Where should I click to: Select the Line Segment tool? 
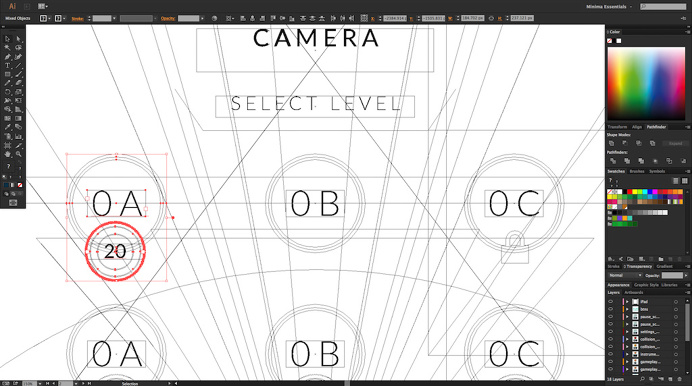click(19, 66)
